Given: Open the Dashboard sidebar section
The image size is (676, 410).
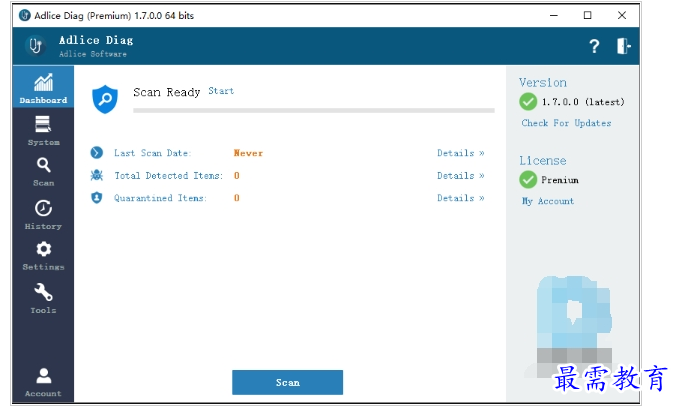Looking at the screenshot, I should (43, 87).
